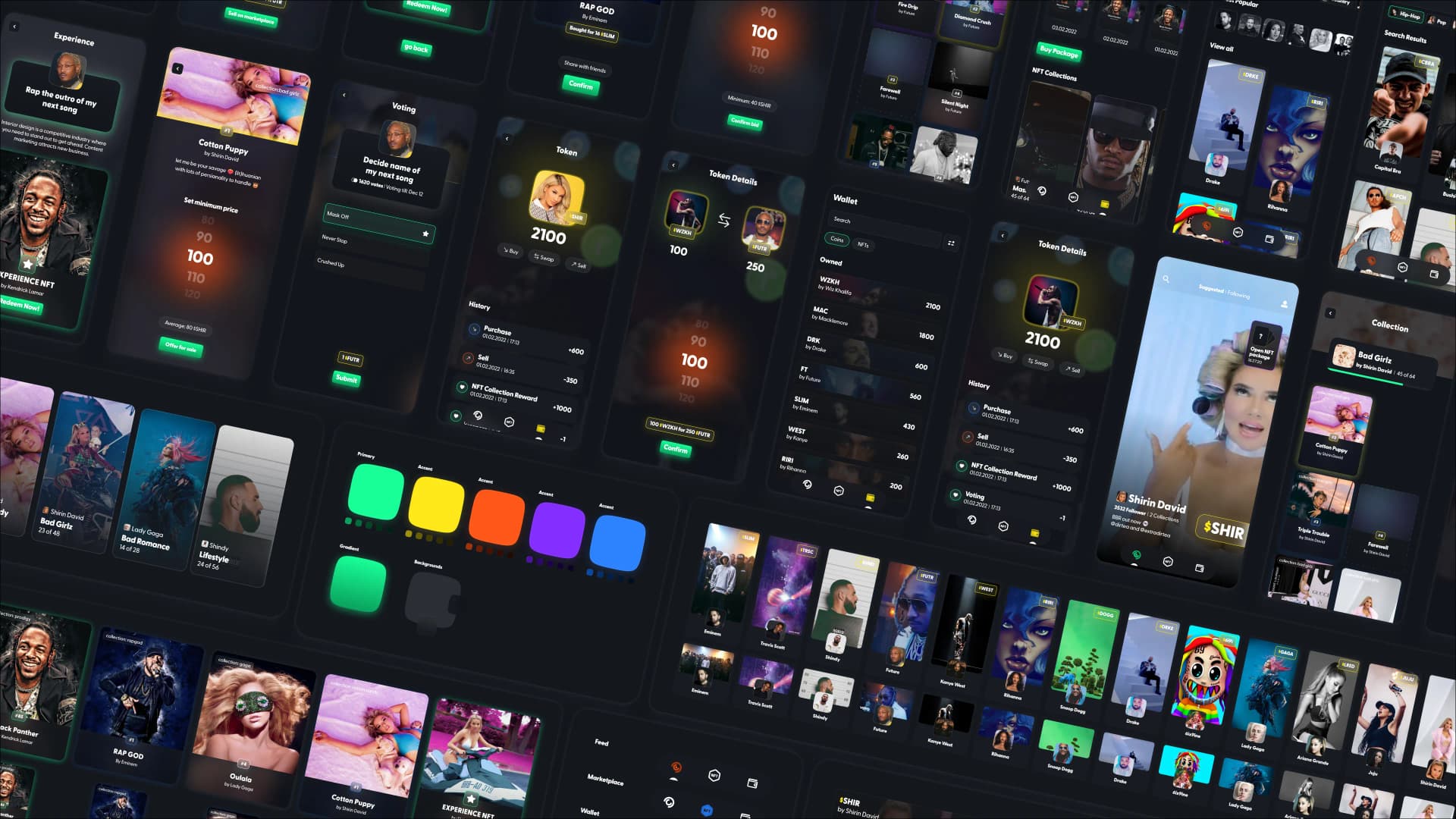
Task: Tap the Sell history icon on Token screen
Action: click(x=468, y=358)
